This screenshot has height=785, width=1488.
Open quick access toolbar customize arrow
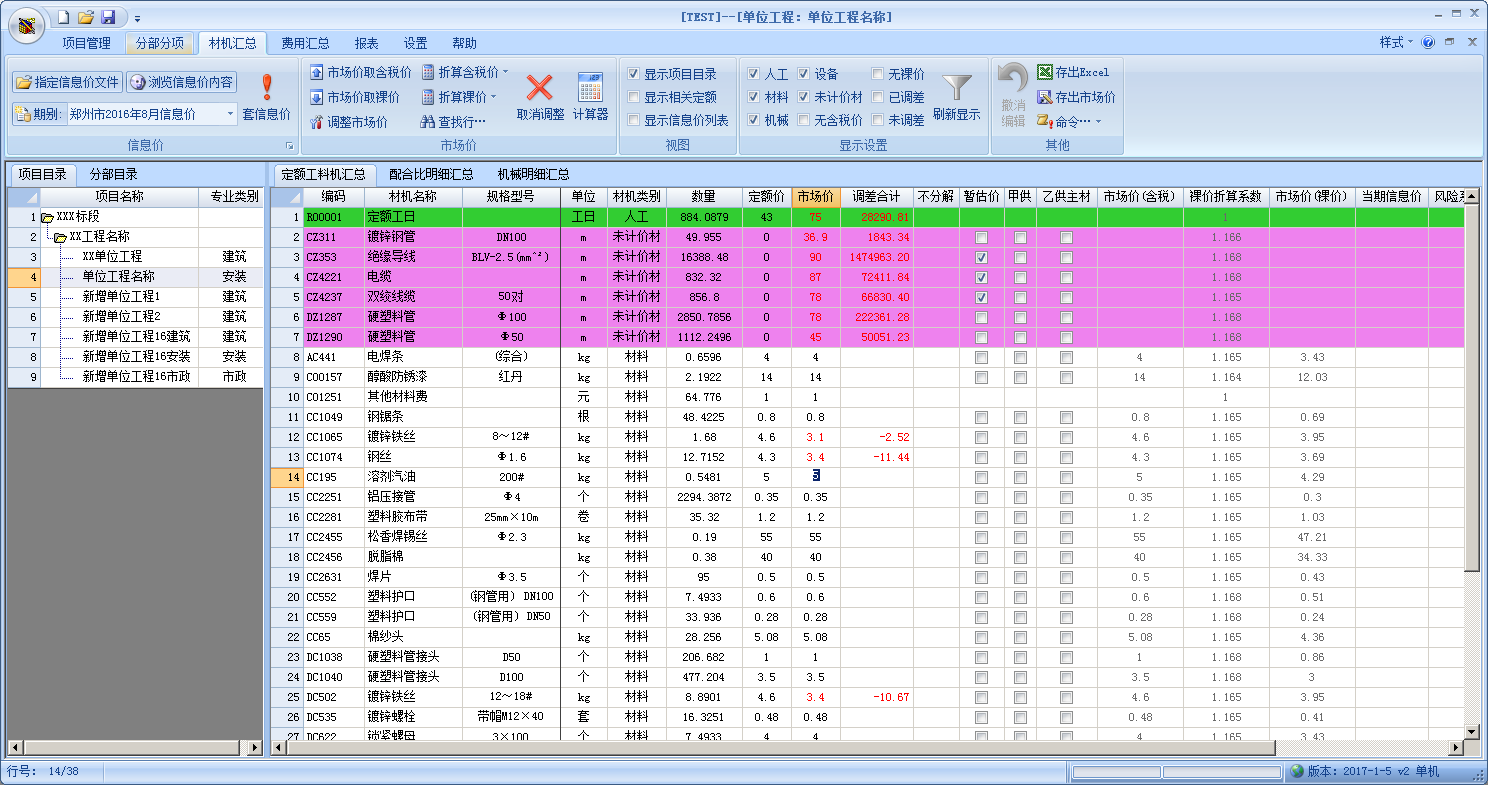(137, 18)
